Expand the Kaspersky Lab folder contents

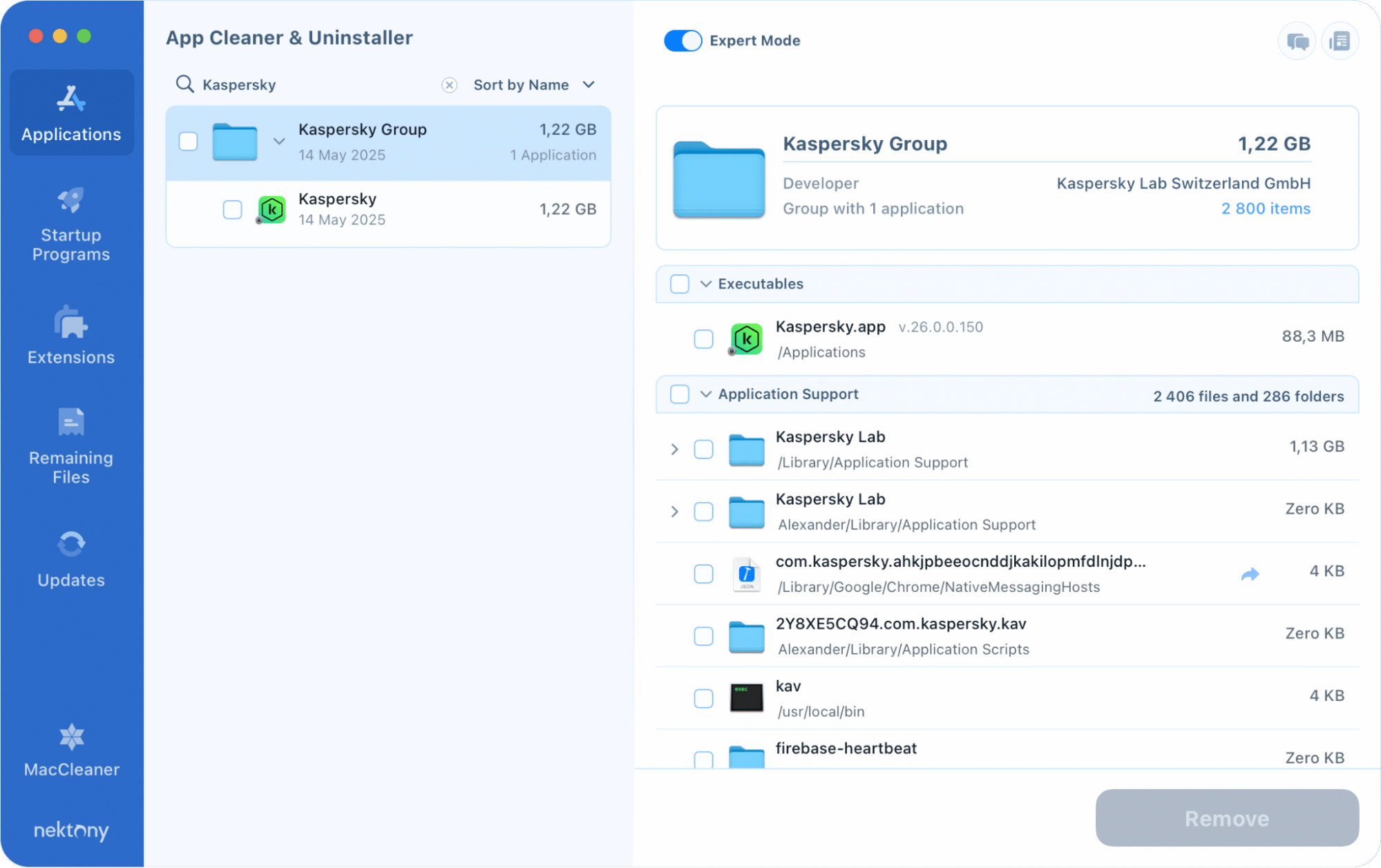[x=674, y=449]
